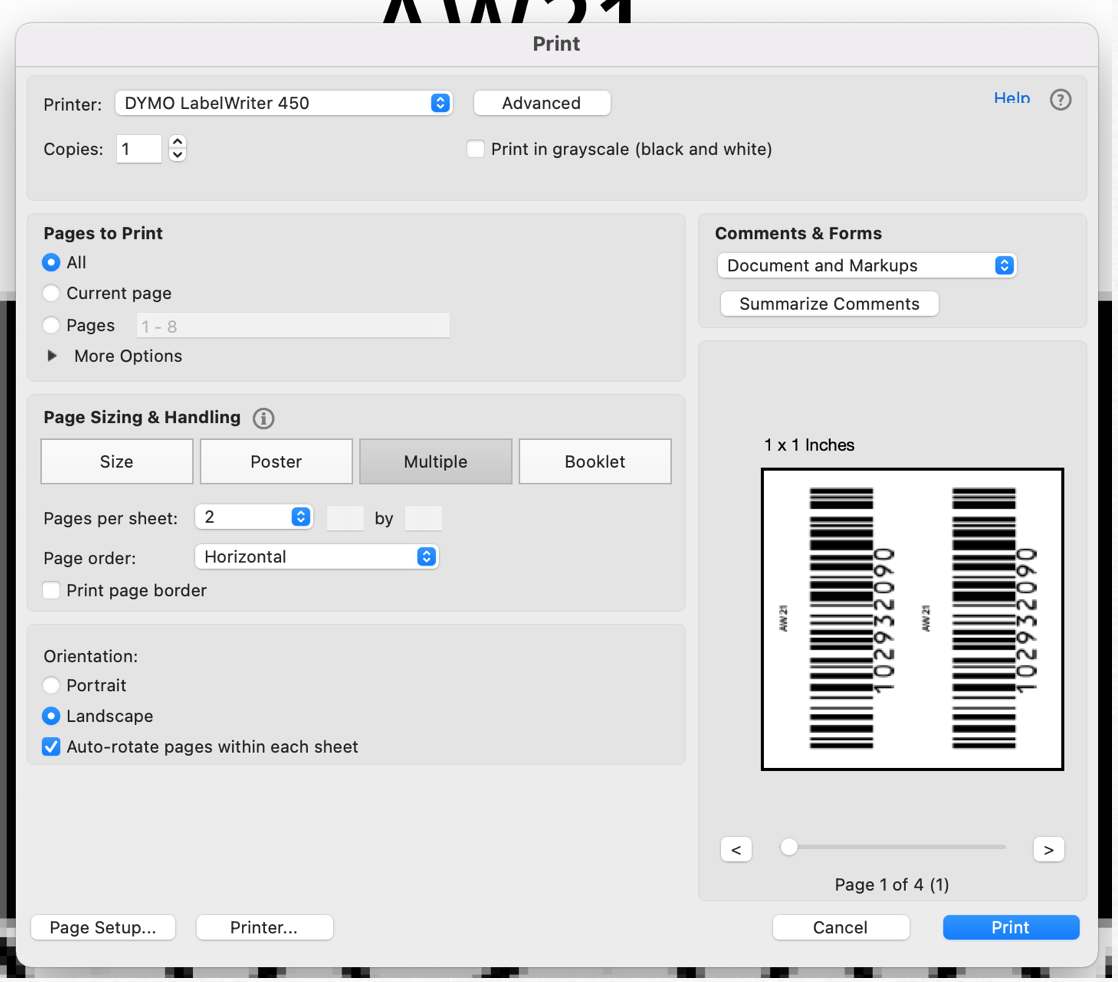This screenshot has width=1118, height=982.
Task: Click the Copies stepper arrows
Action: (x=178, y=148)
